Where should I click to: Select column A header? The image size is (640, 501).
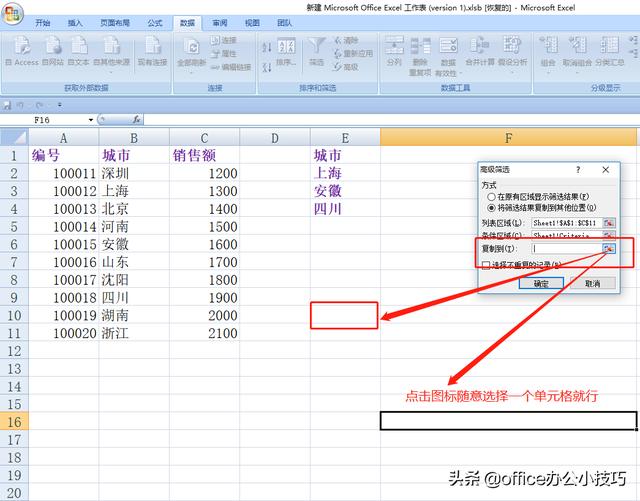(63, 138)
